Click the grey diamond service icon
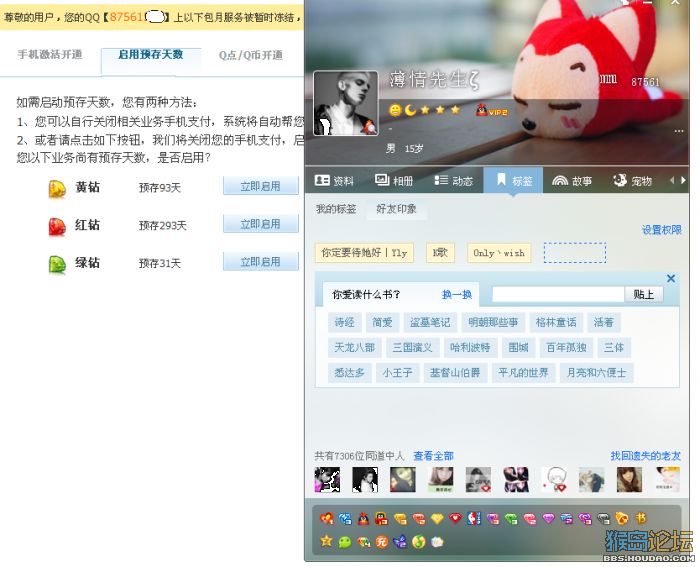Screen dimensions: 700x567 603,518
